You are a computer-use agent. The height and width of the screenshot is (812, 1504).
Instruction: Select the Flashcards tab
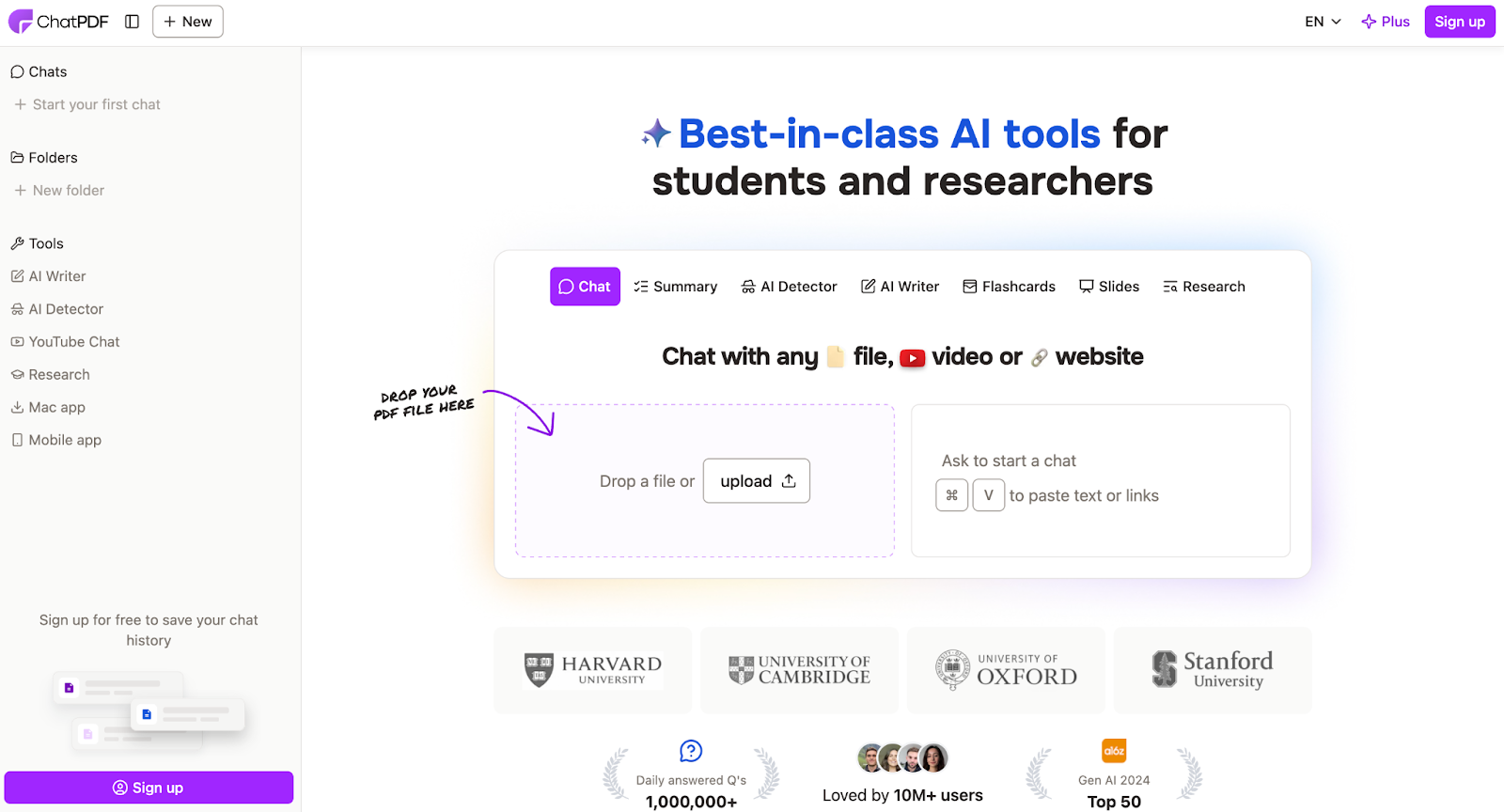click(x=1009, y=287)
